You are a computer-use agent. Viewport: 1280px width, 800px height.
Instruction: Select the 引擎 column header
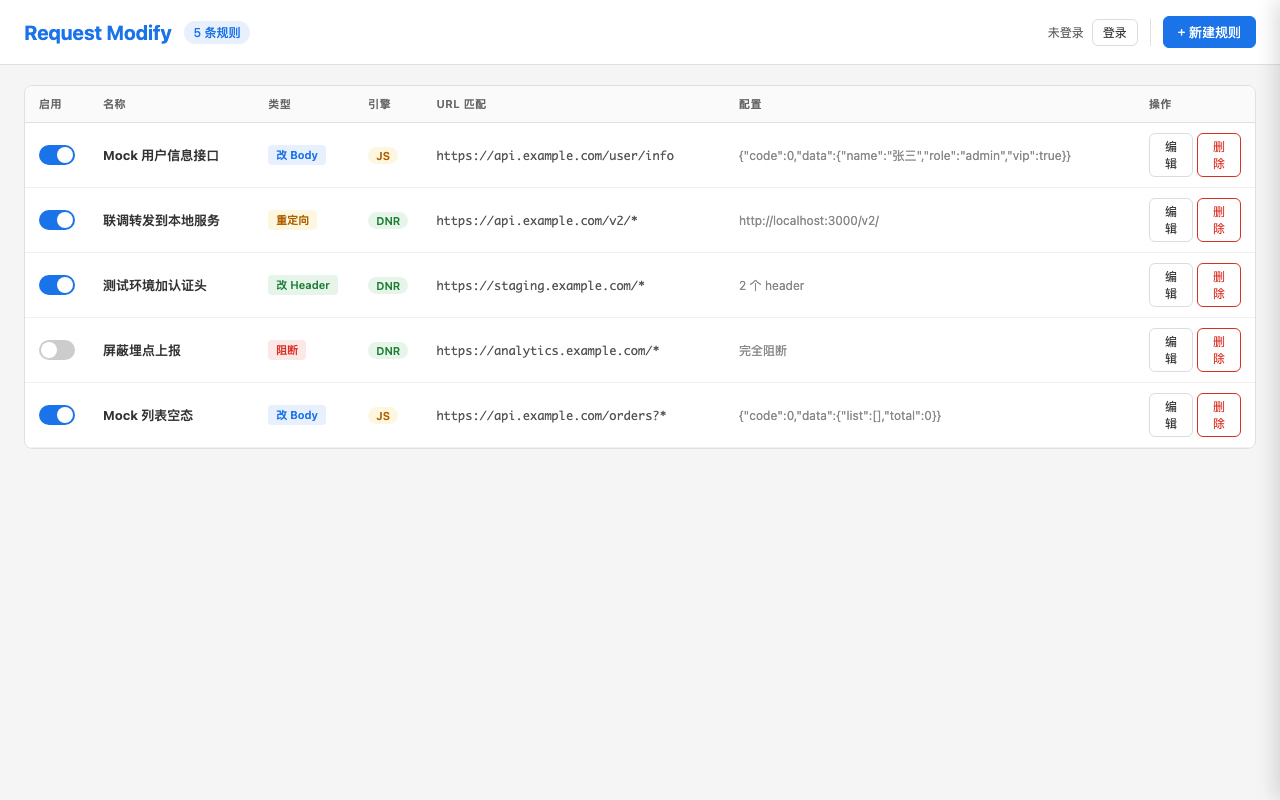(379, 104)
